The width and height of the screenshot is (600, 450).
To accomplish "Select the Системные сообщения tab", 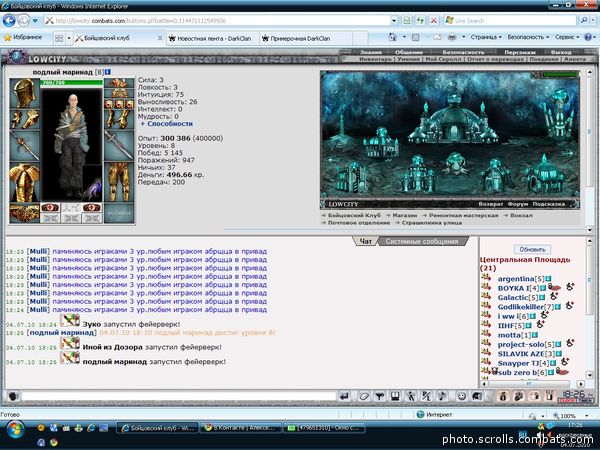I will 422,241.
